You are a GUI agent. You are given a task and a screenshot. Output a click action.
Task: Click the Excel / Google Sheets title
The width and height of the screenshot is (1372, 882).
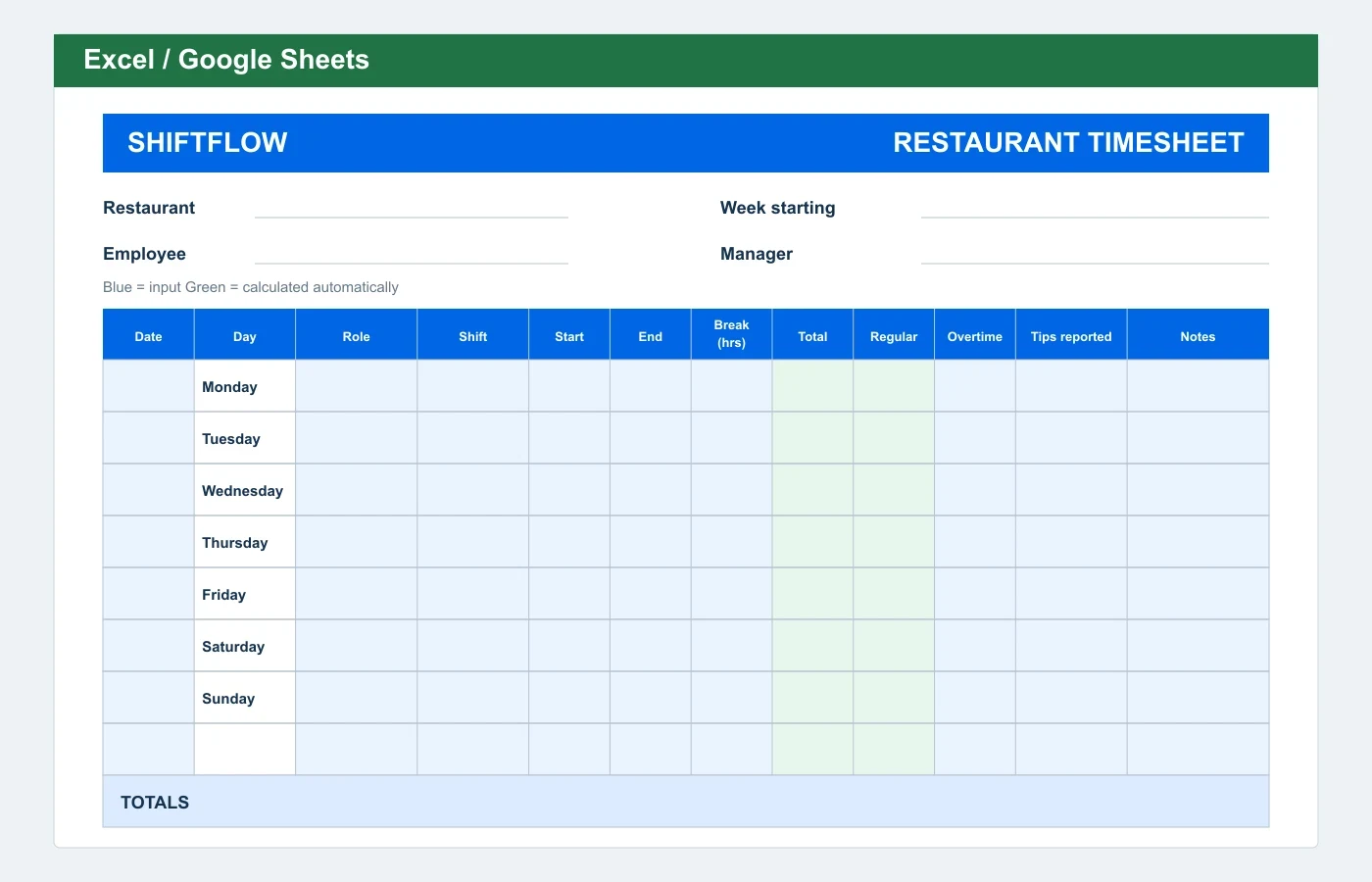[226, 60]
